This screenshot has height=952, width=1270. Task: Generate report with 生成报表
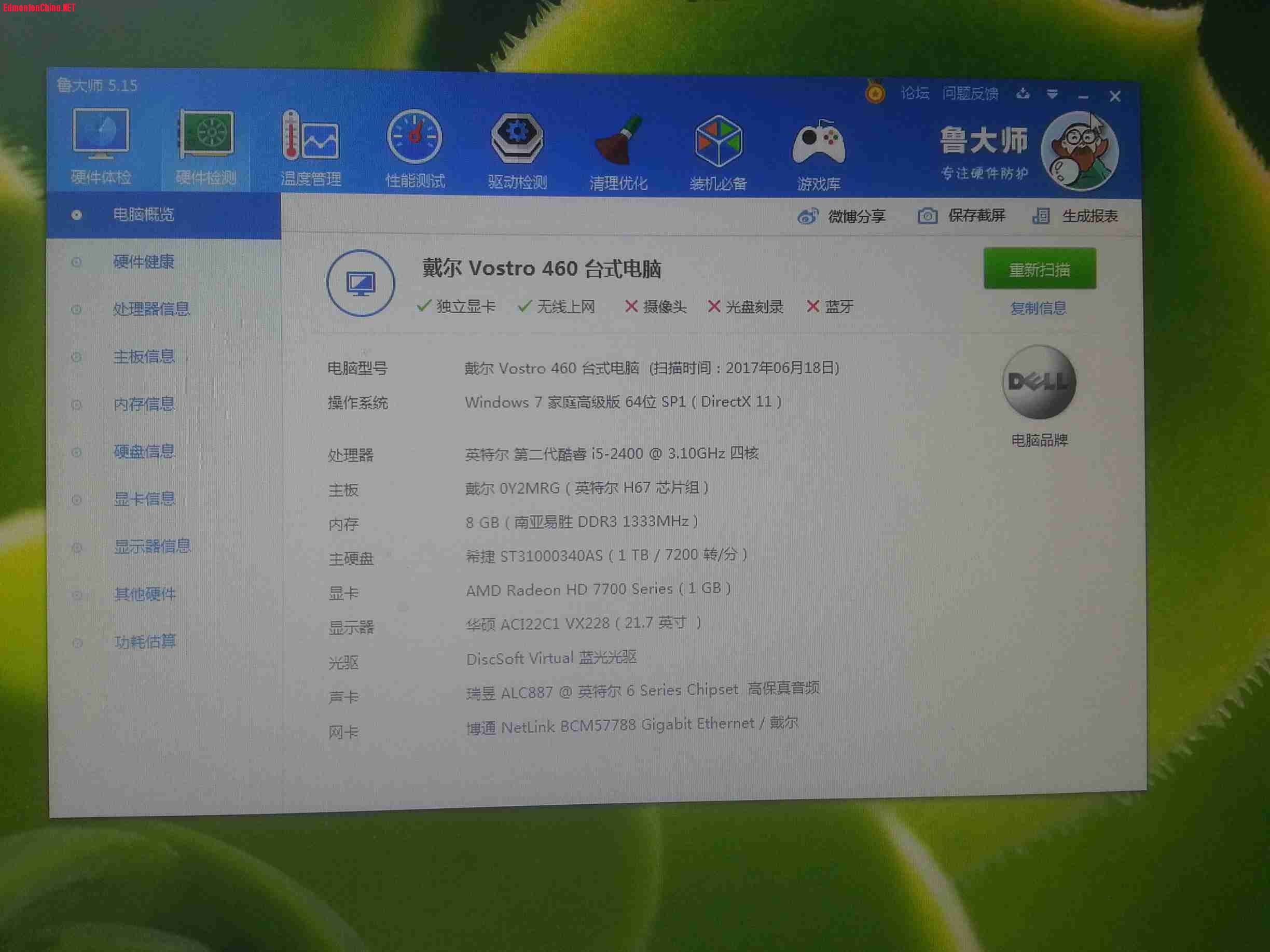point(1088,216)
